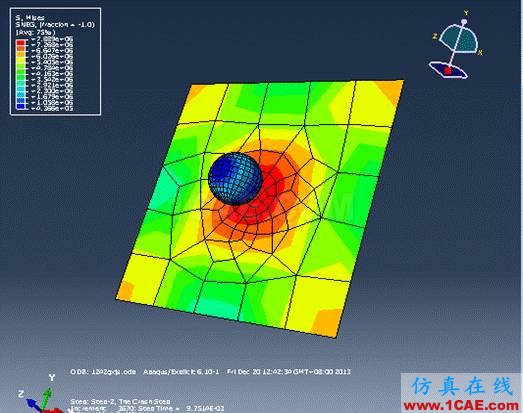Select the 'S, Mises' legend title
Viewport: 523px width, 413px height.
[x=30, y=17]
